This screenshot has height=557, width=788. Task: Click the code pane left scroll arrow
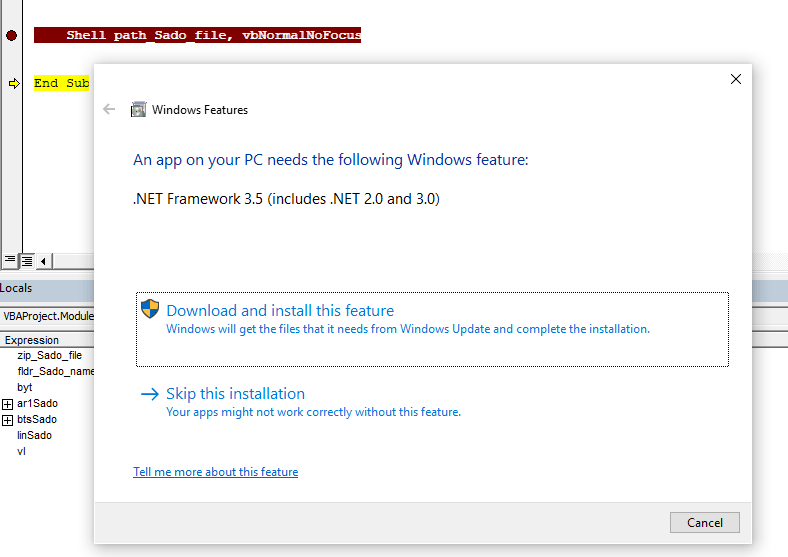43,261
